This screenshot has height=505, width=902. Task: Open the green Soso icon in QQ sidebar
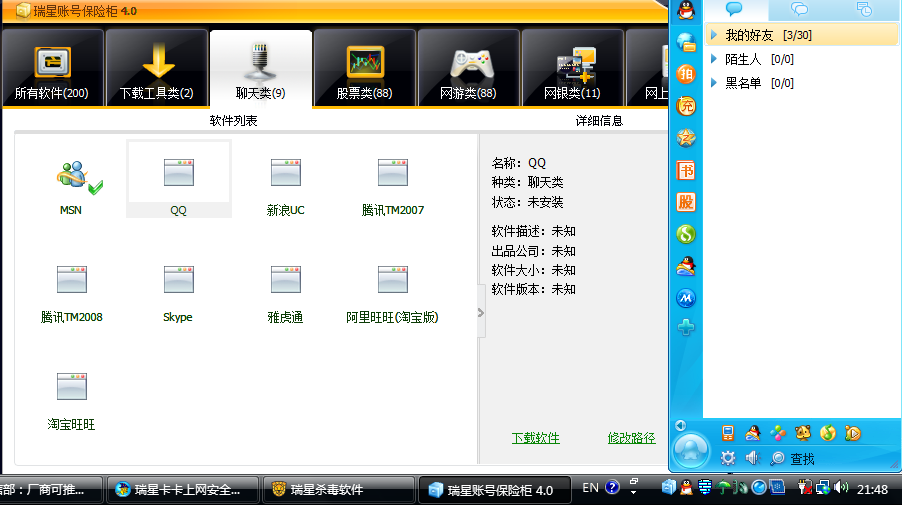coord(686,234)
